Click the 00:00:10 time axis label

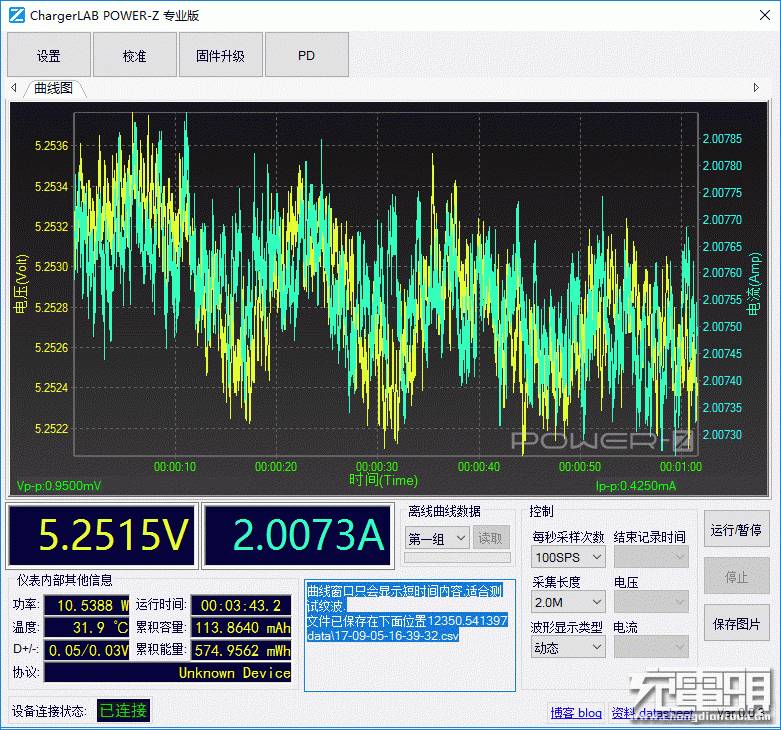pos(175,467)
